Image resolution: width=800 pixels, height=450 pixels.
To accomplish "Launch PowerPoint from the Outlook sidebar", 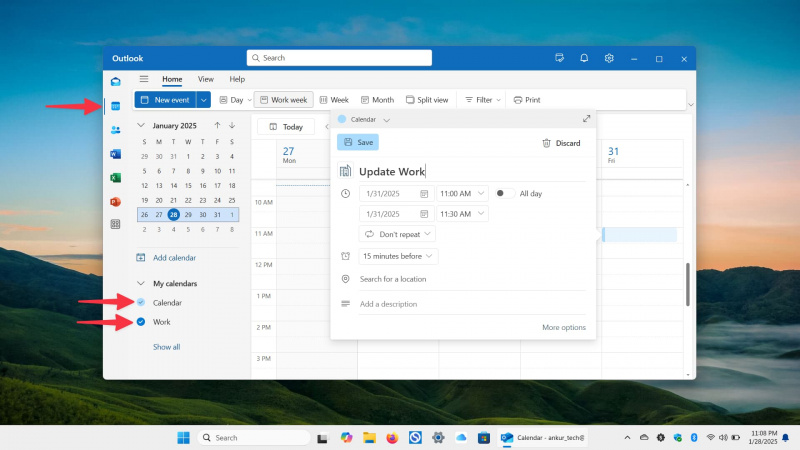I will (116, 202).
